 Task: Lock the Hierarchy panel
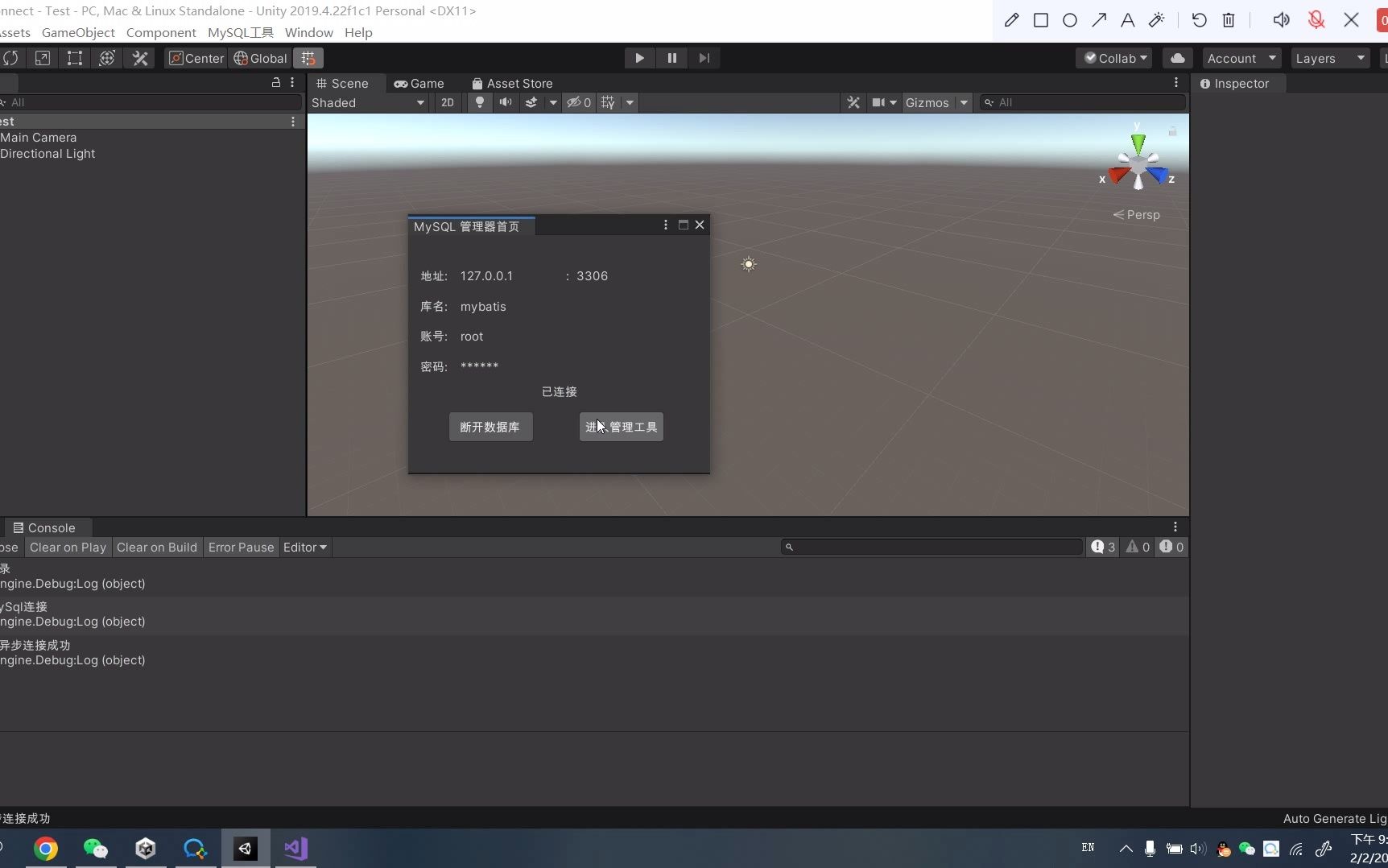click(x=276, y=82)
